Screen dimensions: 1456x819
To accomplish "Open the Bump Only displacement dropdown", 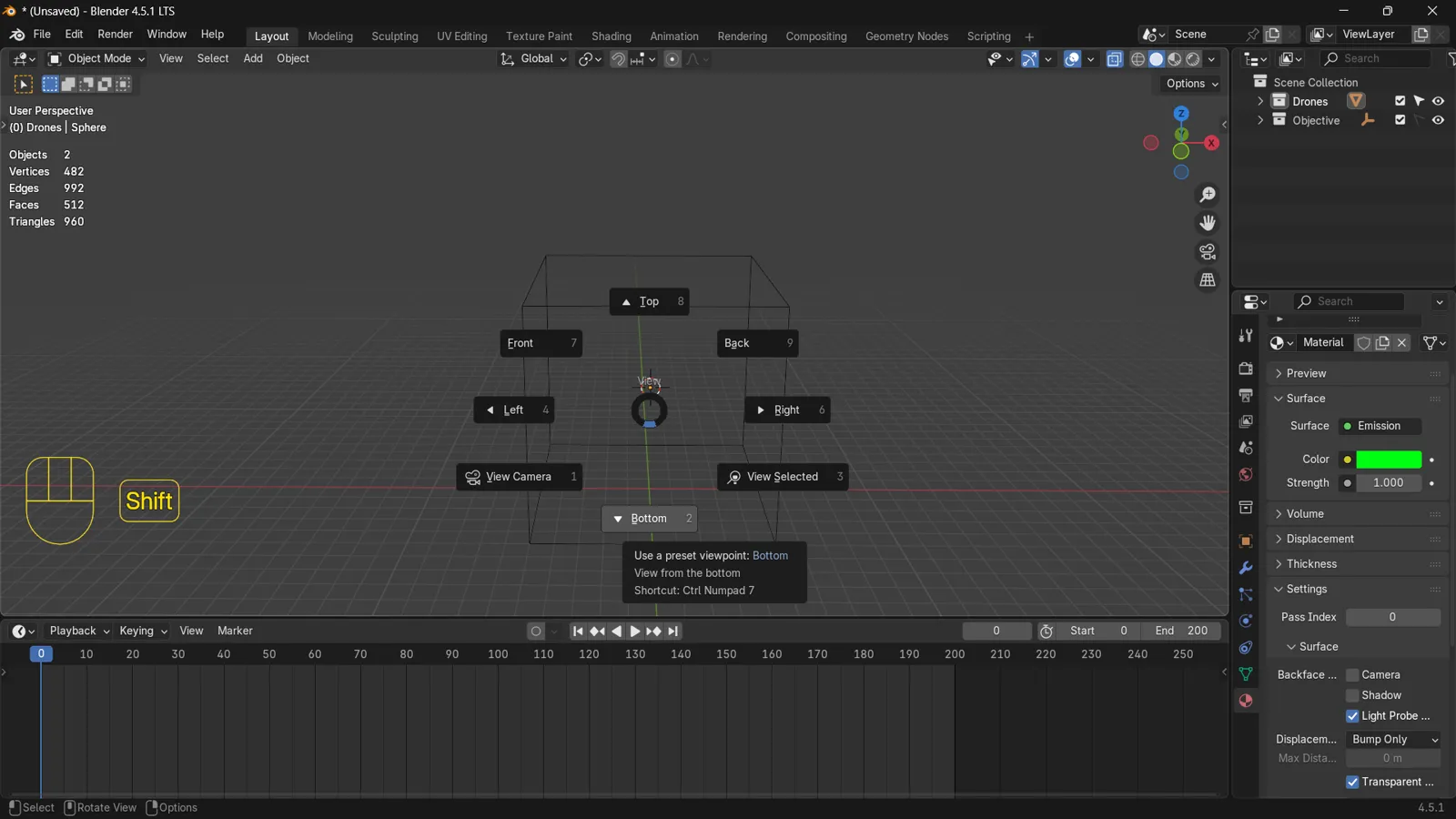I will (1393, 740).
